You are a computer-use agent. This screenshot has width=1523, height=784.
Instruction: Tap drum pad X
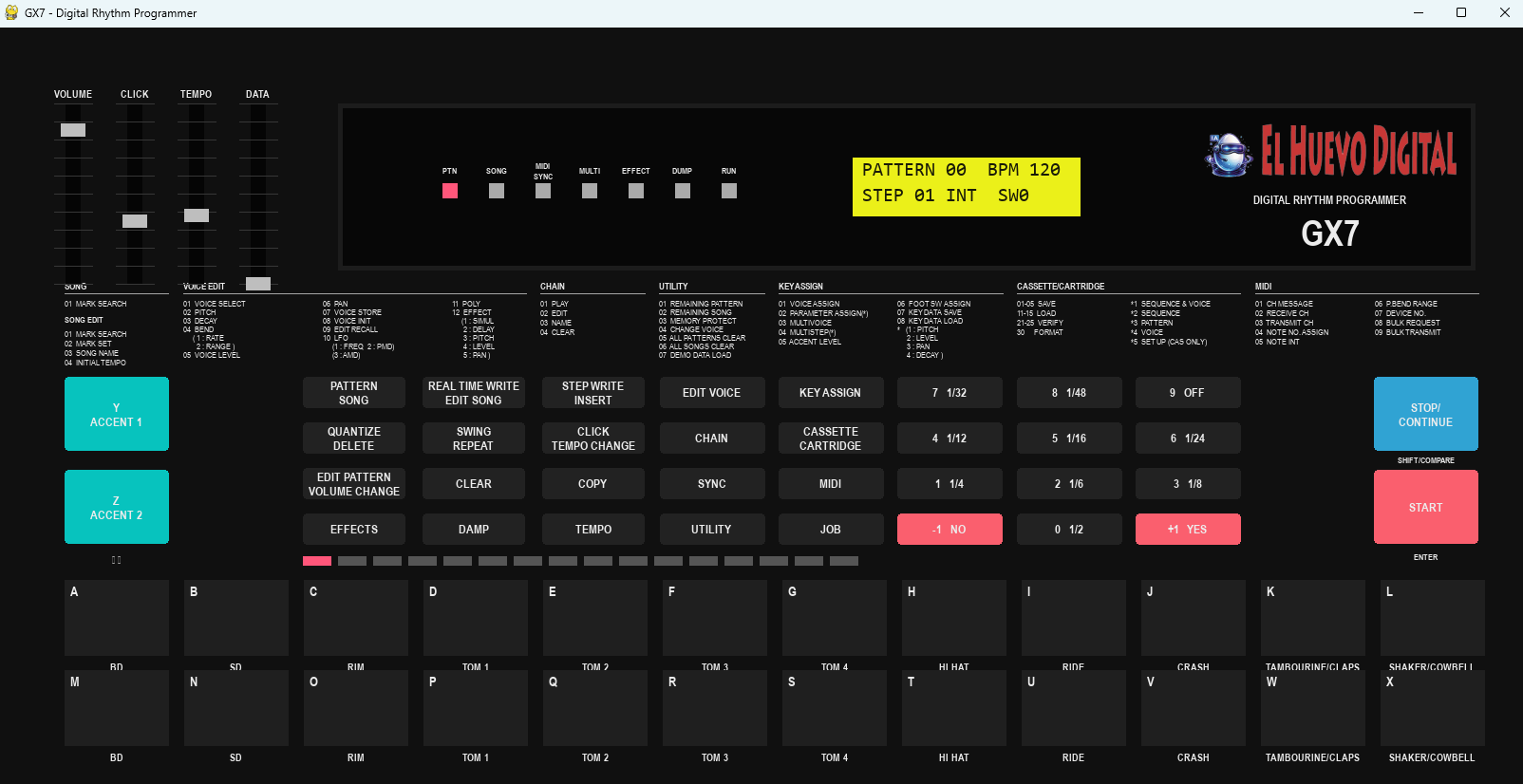tap(1433, 708)
